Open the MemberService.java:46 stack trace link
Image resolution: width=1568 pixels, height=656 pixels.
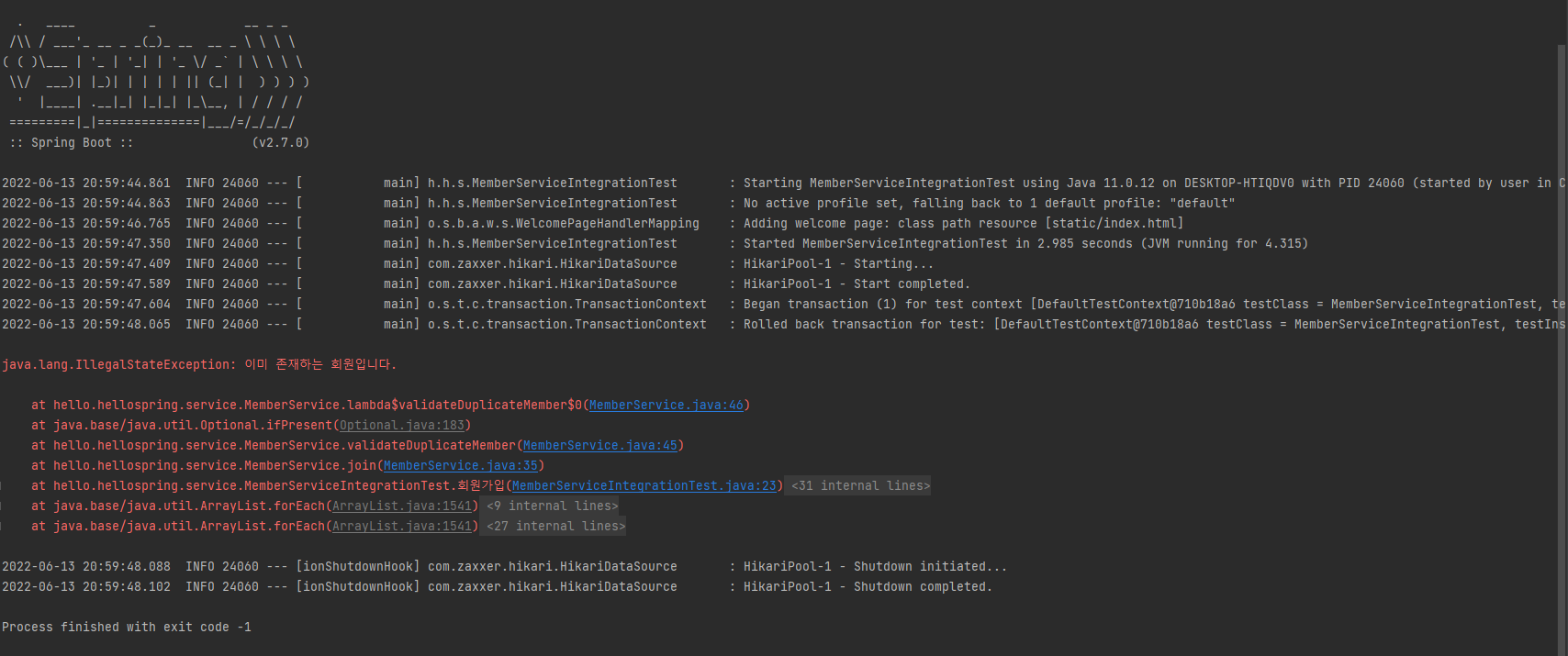click(x=666, y=405)
